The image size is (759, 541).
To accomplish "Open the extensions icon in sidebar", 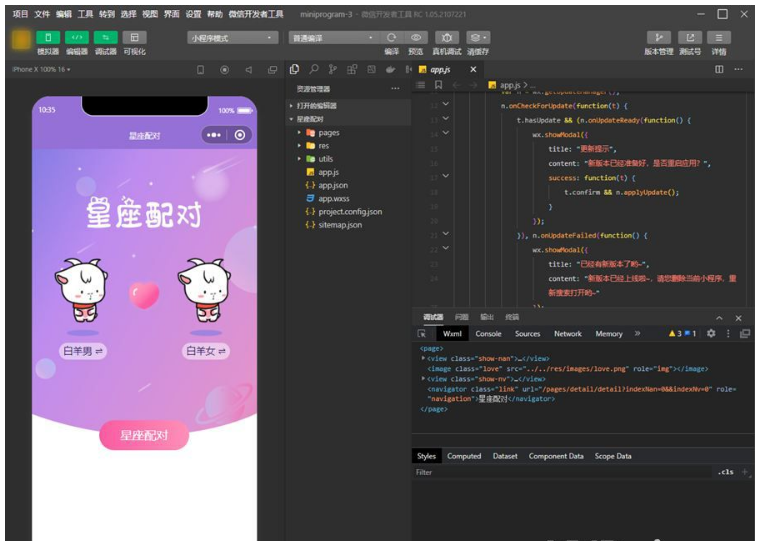I will click(352, 70).
